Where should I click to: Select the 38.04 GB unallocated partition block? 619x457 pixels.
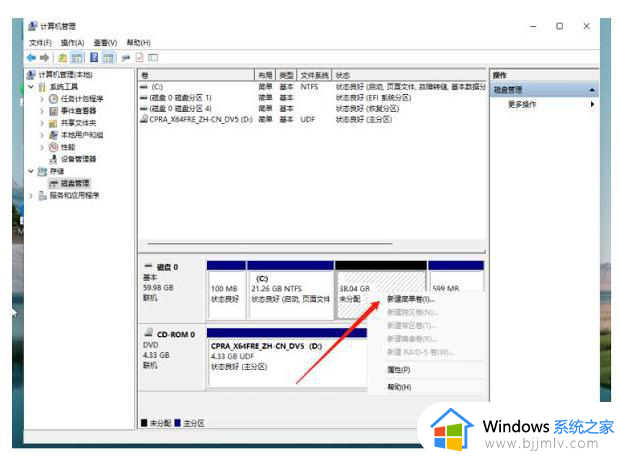click(x=381, y=290)
